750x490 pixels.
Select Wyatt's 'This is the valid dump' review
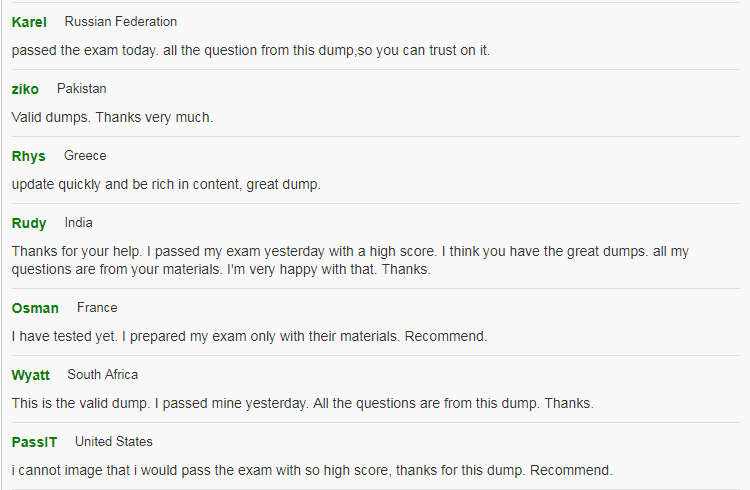(302, 403)
